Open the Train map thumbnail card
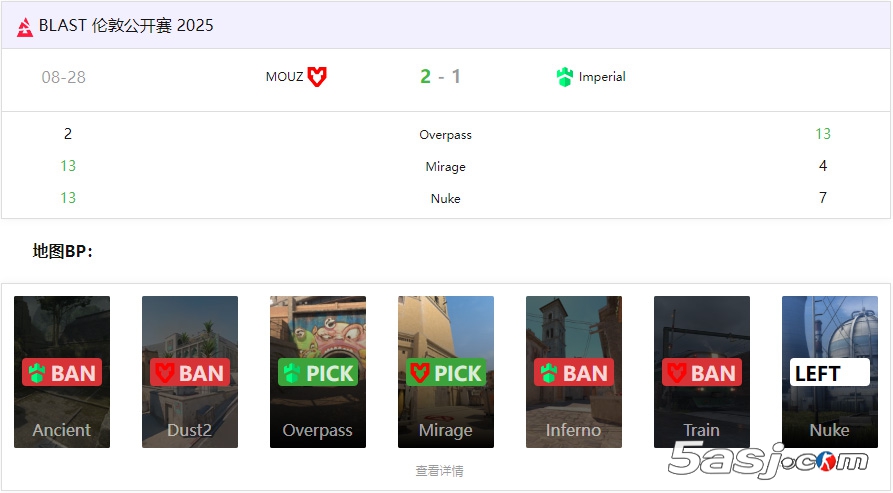The width and height of the screenshot is (893, 493). [702, 372]
